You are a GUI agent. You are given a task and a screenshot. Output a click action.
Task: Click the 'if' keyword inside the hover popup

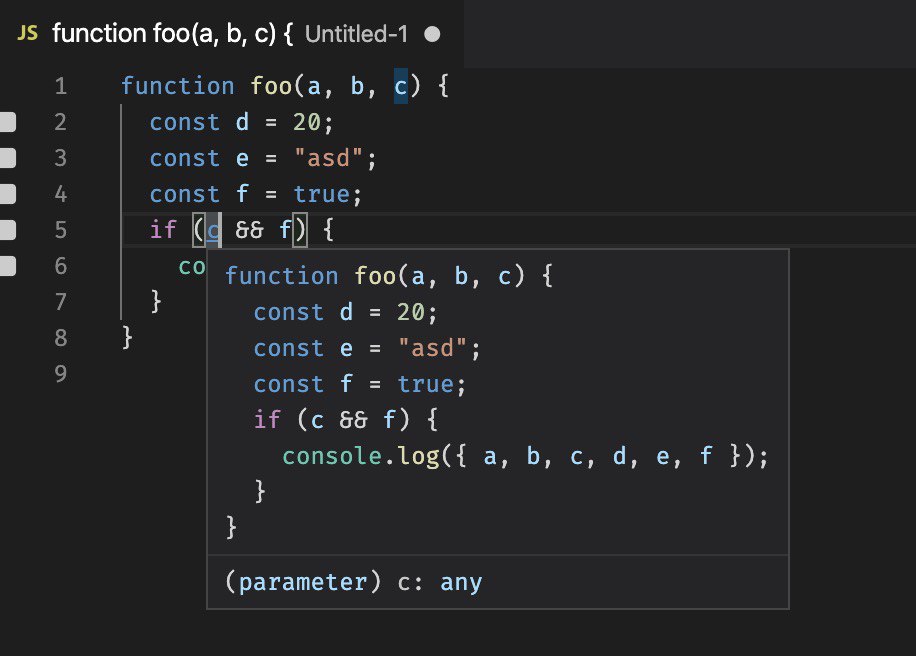pos(268,420)
